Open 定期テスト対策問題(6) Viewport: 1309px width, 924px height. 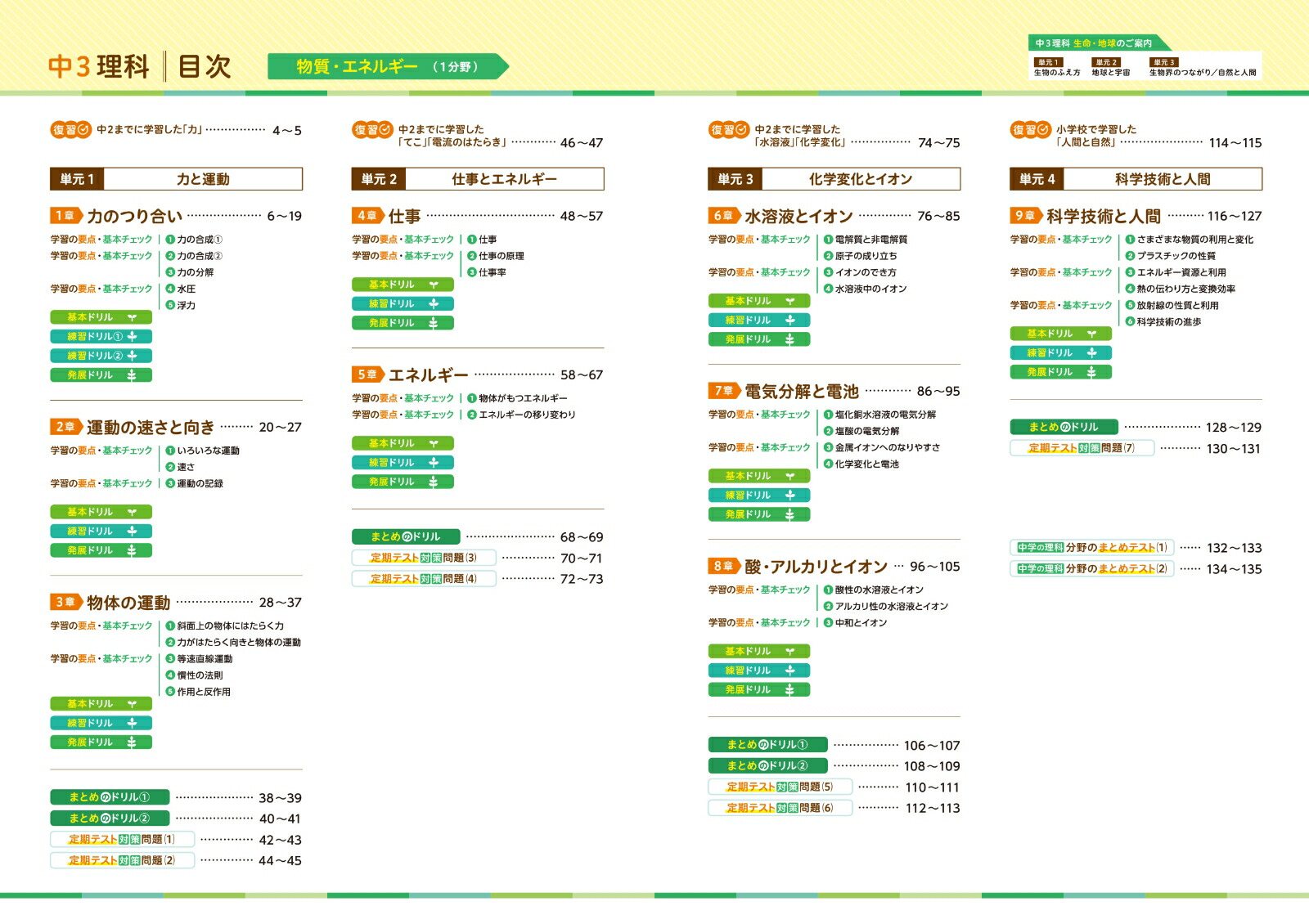780,808
